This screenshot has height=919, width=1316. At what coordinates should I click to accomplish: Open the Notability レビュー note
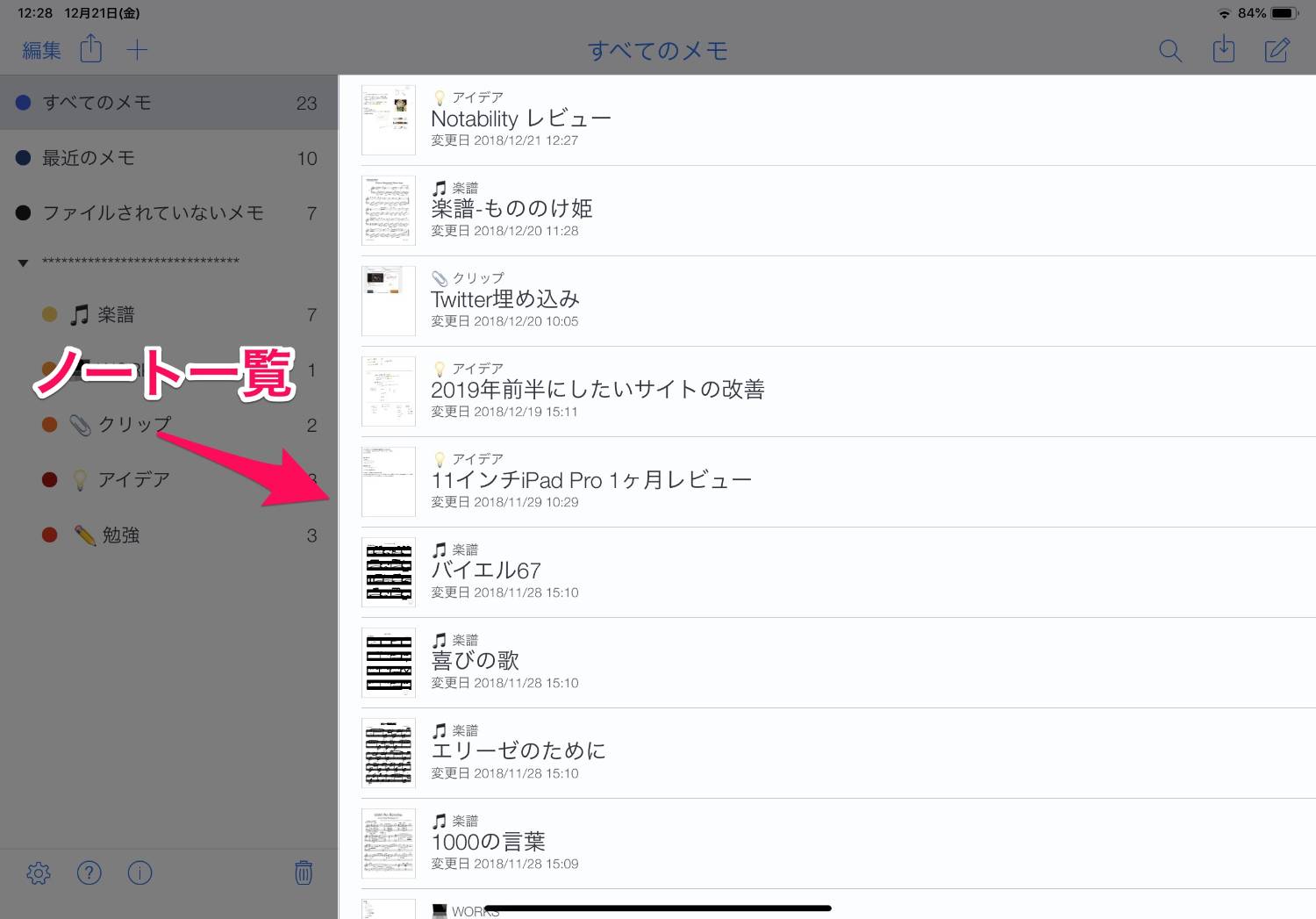click(x=827, y=120)
